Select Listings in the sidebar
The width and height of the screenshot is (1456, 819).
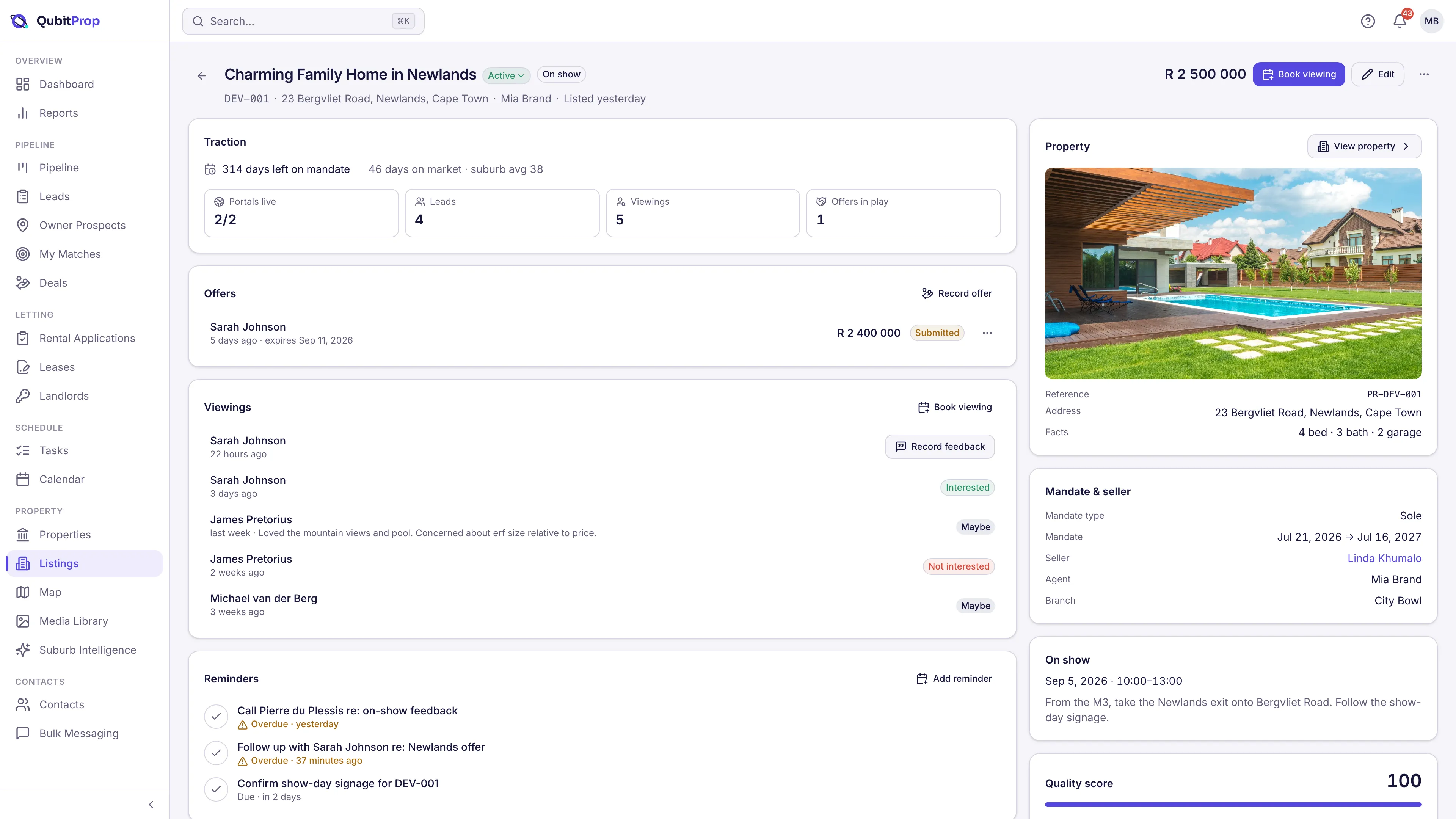(85, 563)
